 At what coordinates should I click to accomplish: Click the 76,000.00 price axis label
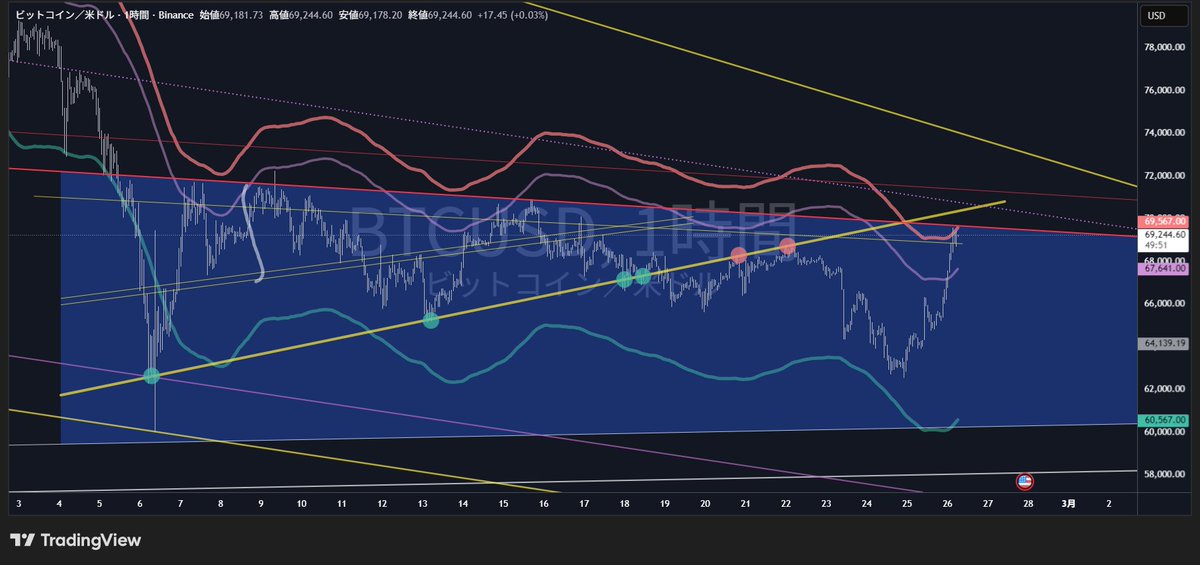pyautogui.click(x=1164, y=90)
